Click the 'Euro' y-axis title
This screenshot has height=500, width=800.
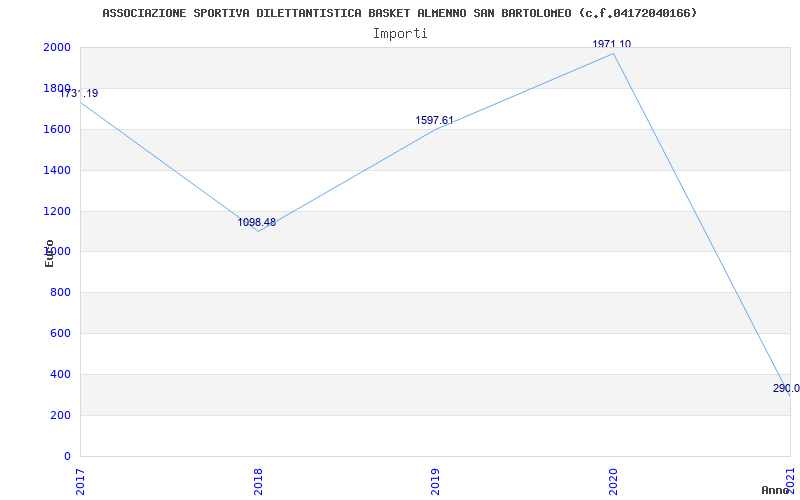pos(49,253)
